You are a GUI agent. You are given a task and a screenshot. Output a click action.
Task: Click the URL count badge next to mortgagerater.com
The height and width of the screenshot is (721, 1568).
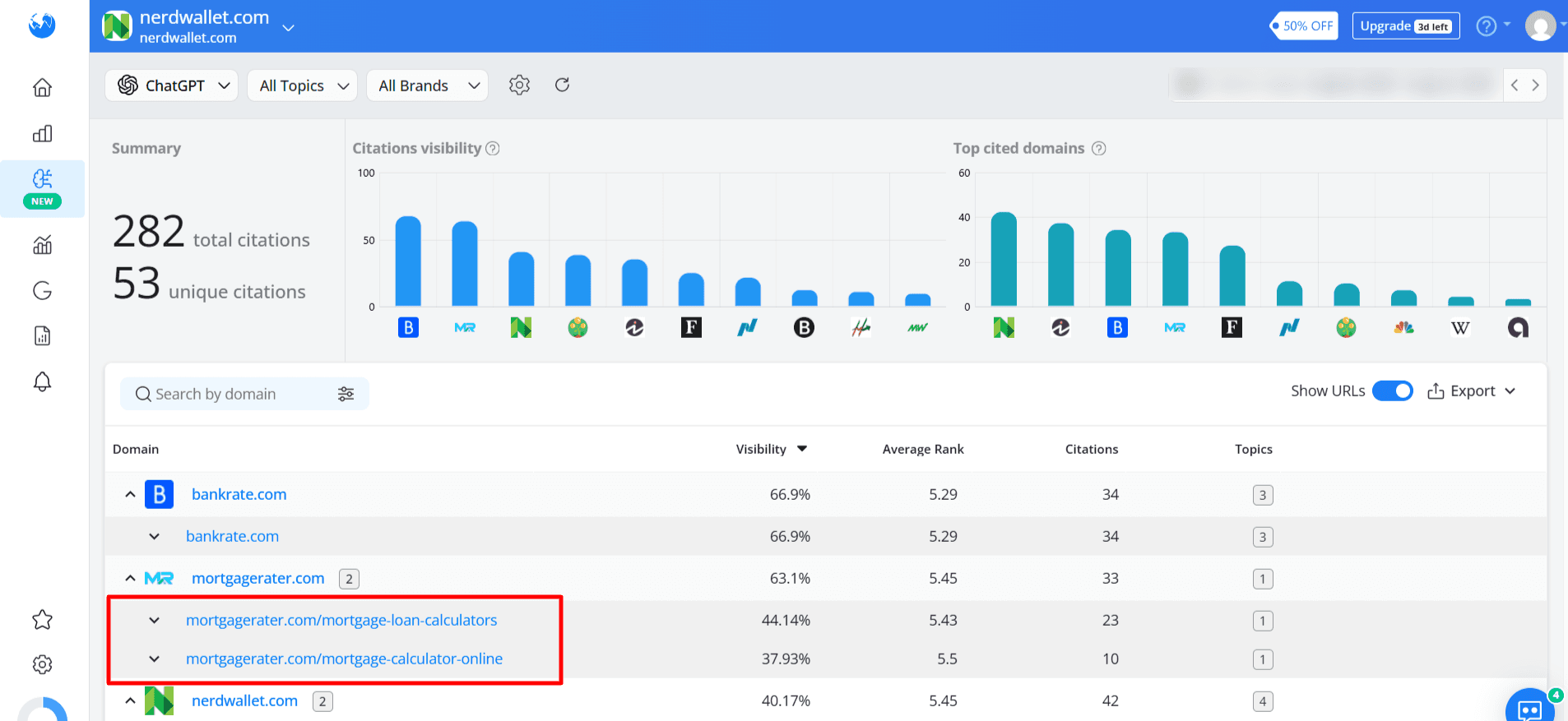pyautogui.click(x=349, y=579)
